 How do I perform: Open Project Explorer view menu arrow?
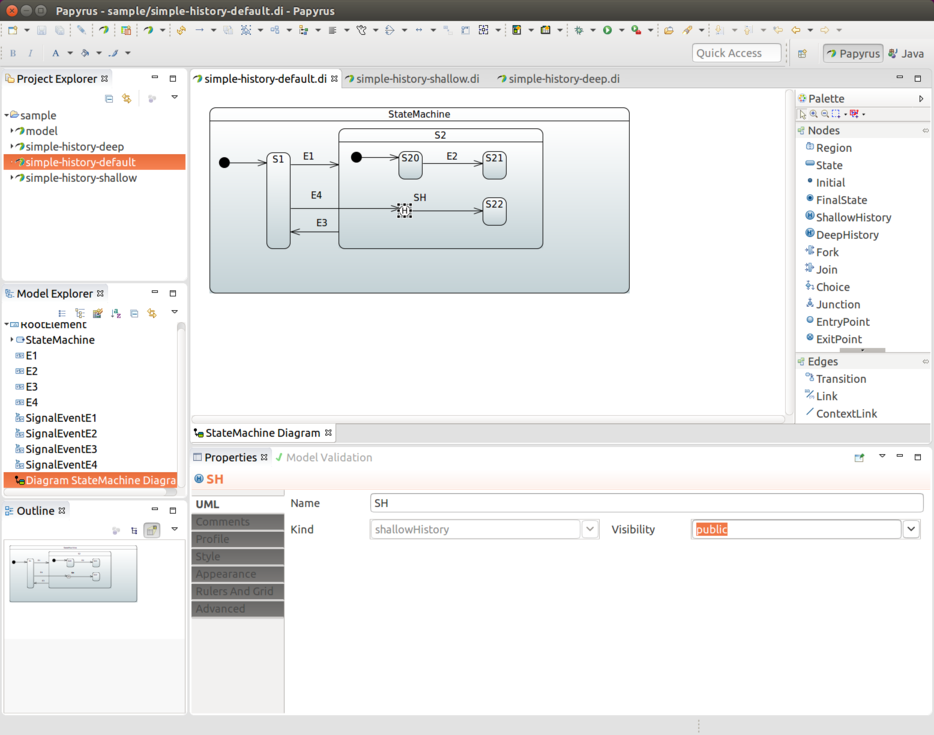(x=175, y=97)
